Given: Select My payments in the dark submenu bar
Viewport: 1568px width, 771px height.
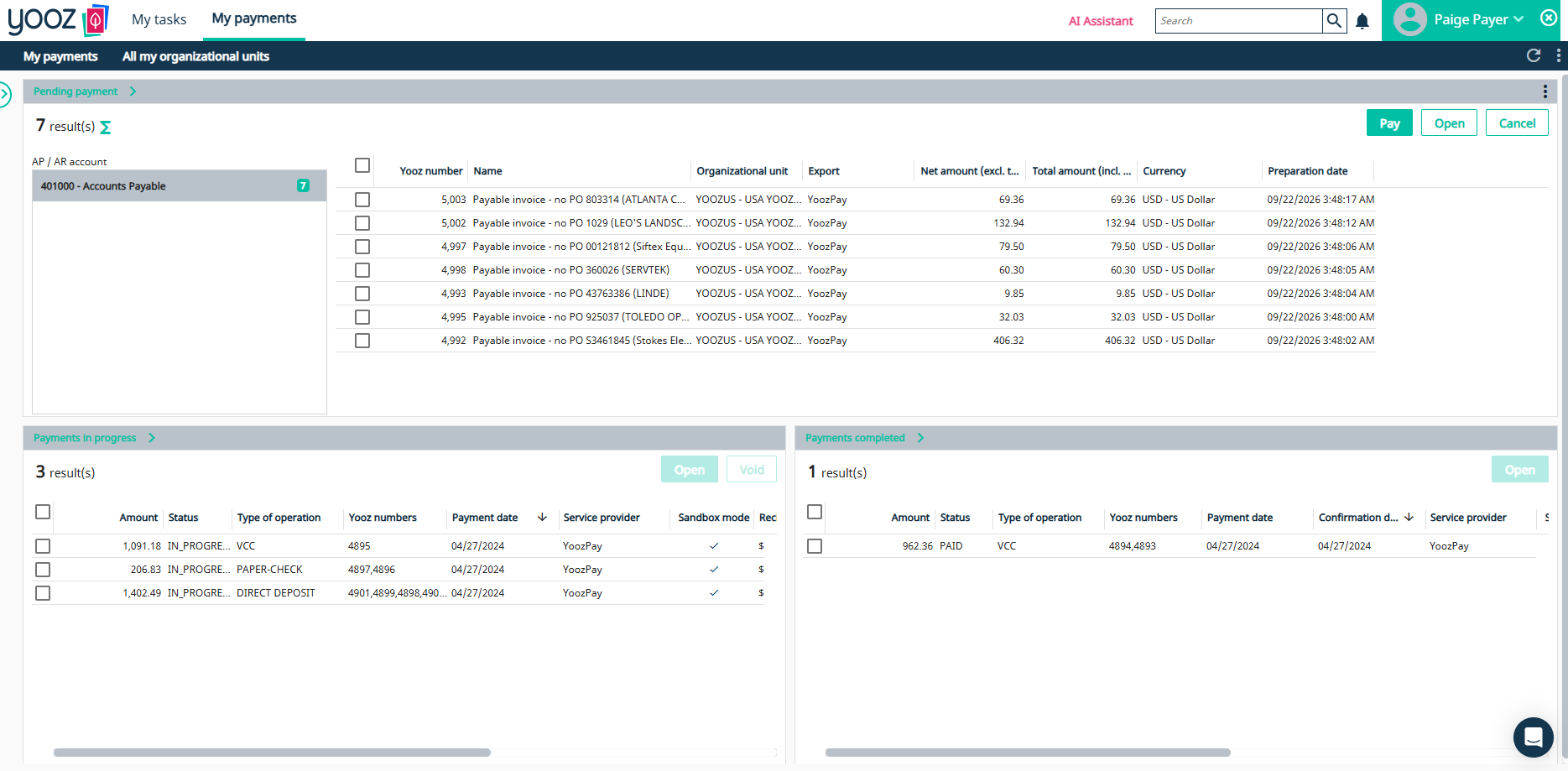Looking at the screenshot, I should tap(60, 56).
